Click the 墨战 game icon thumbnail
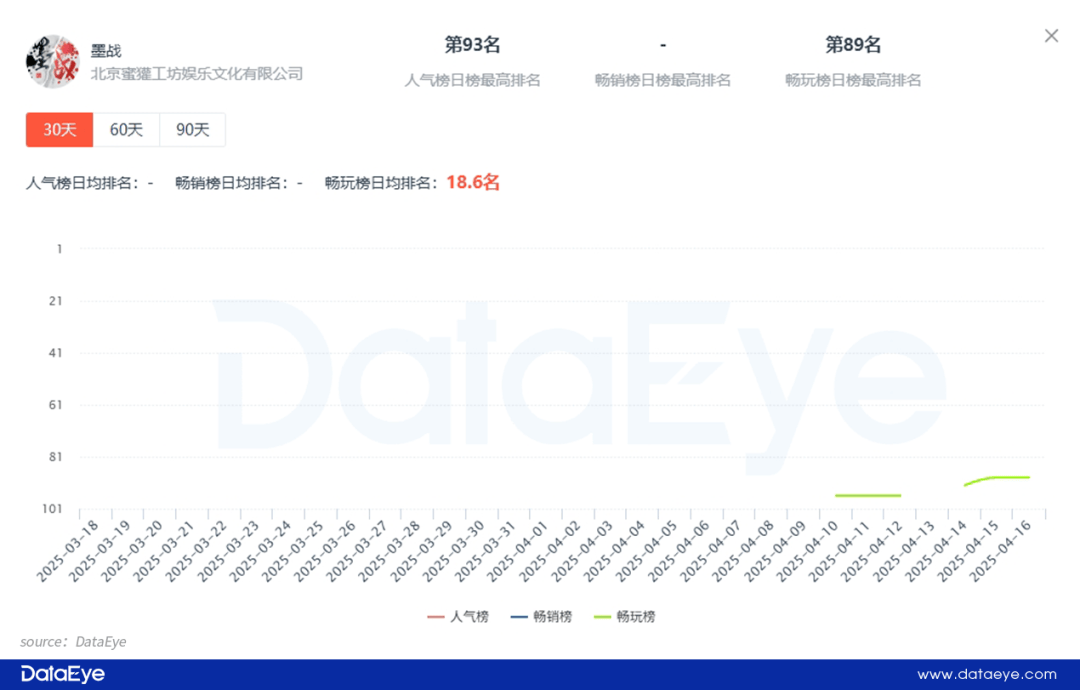1080x690 pixels. [53, 62]
